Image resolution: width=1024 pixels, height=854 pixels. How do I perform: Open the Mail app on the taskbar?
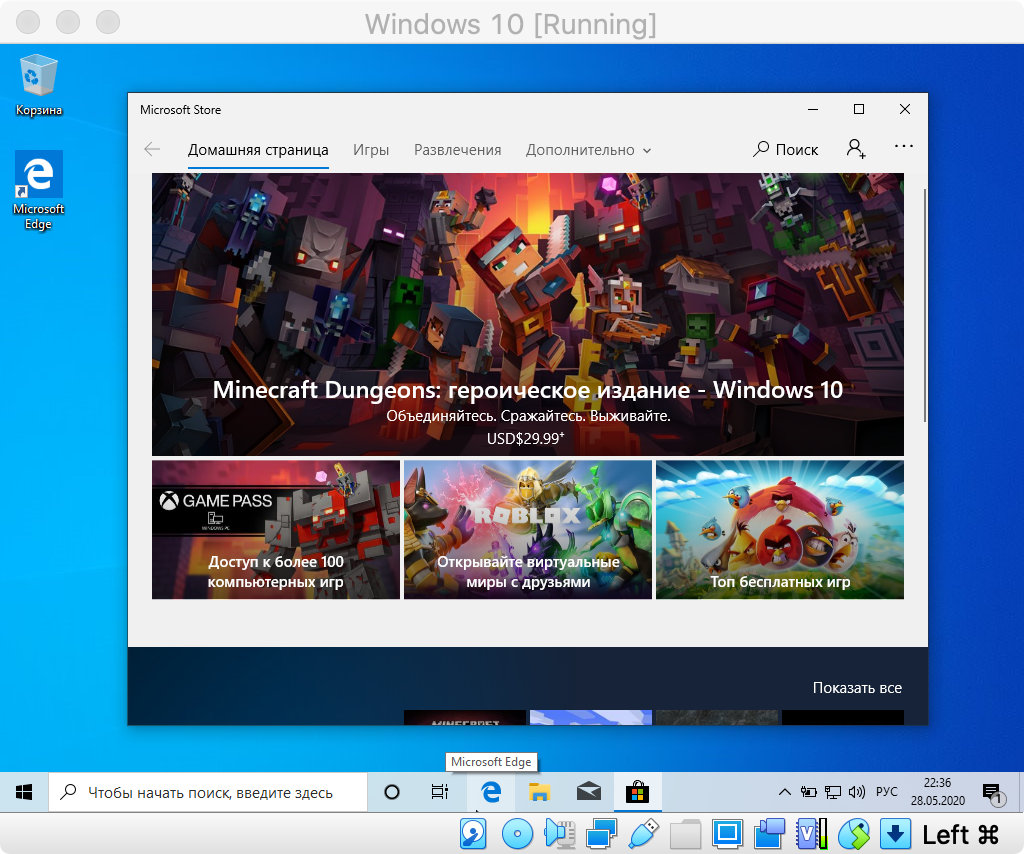click(x=588, y=792)
